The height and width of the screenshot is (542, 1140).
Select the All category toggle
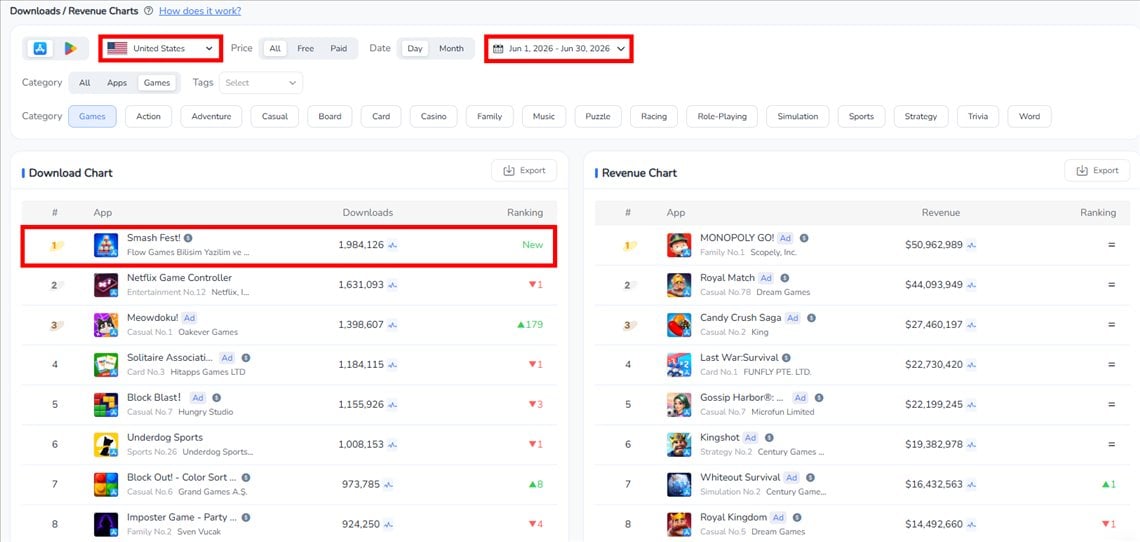[84, 83]
